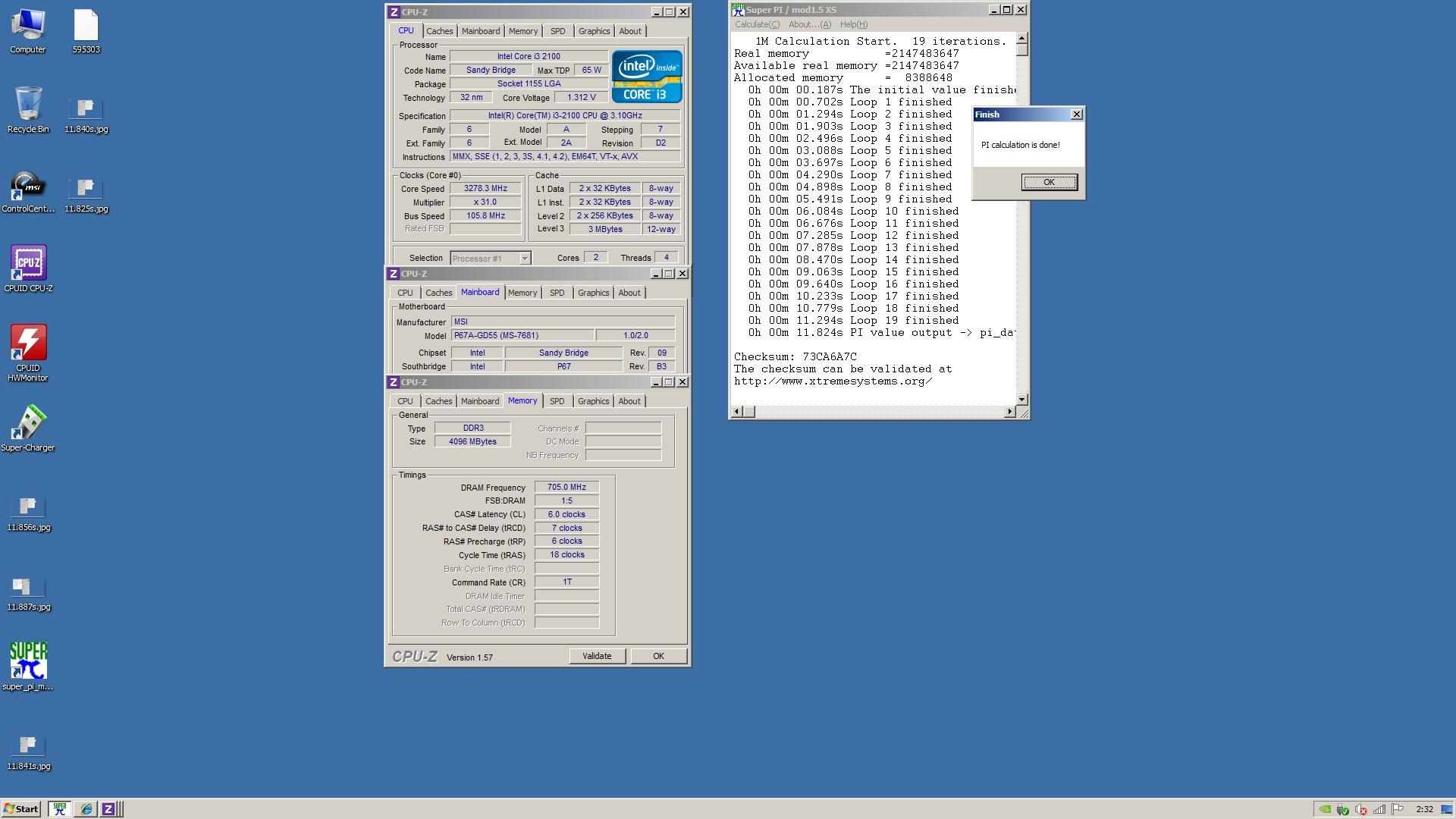Click the Internet Explorer taskbar icon
This screenshot has height=819, width=1456.
[x=86, y=809]
